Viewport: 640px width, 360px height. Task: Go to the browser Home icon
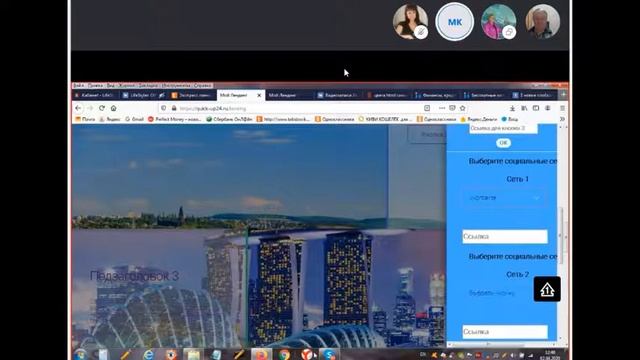click(x=114, y=108)
